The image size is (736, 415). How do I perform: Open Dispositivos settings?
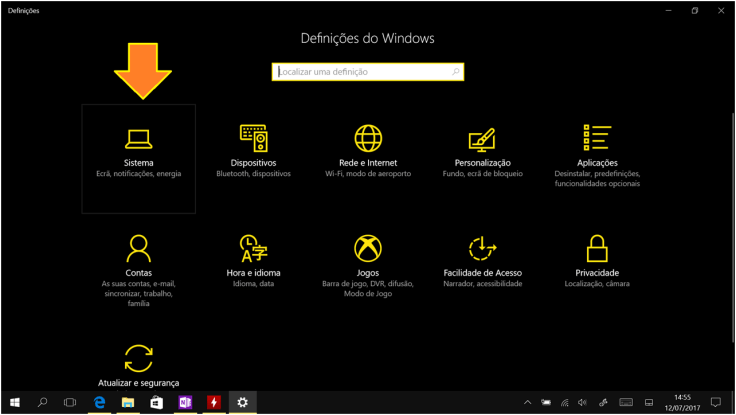(x=253, y=152)
